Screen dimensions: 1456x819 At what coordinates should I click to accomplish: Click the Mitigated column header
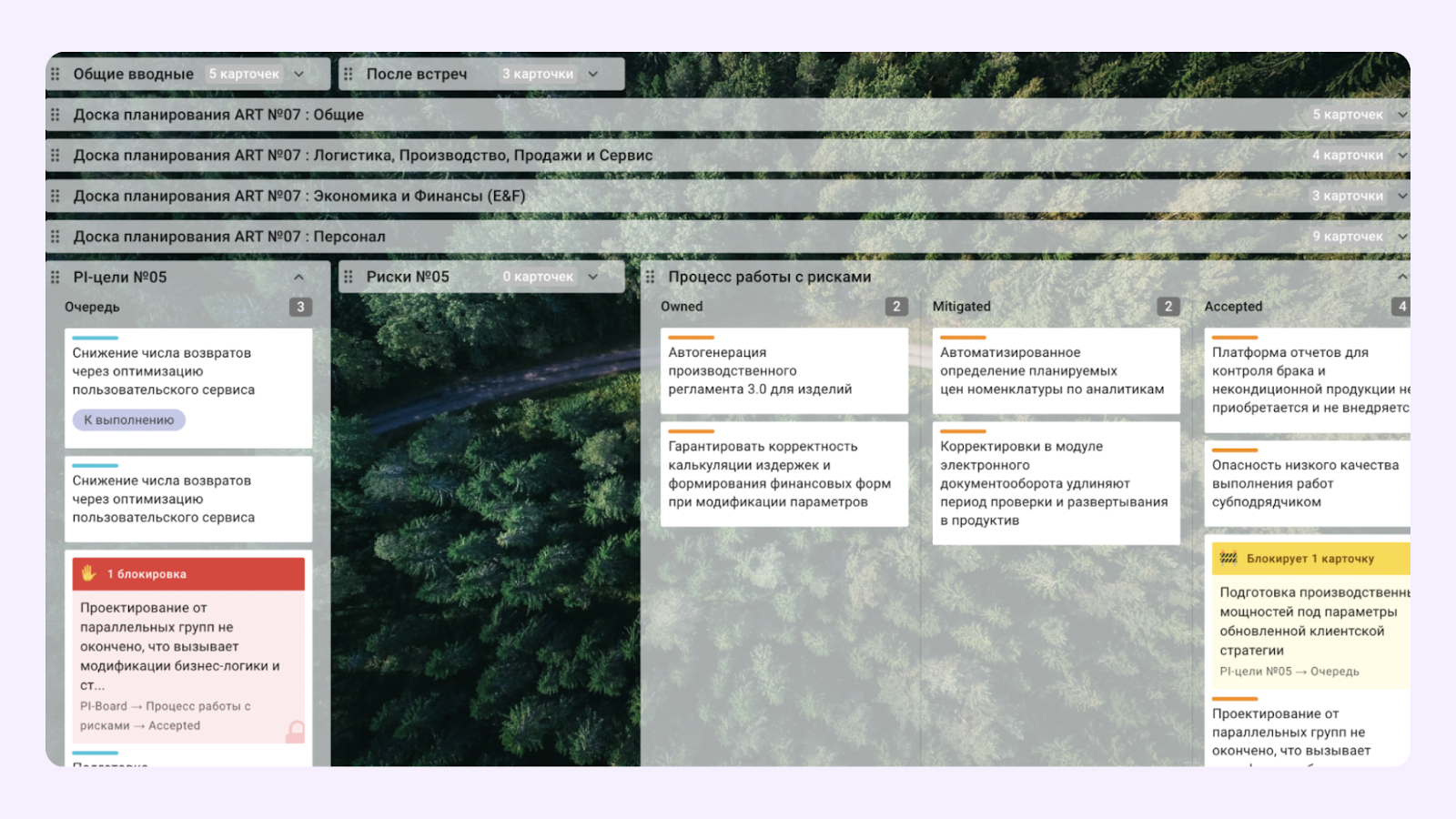click(x=962, y=307)
